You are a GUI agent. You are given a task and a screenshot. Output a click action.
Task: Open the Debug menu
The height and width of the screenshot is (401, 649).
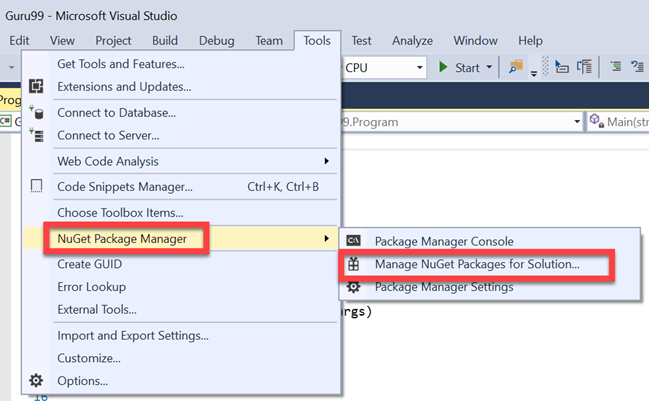click(216, 40)
